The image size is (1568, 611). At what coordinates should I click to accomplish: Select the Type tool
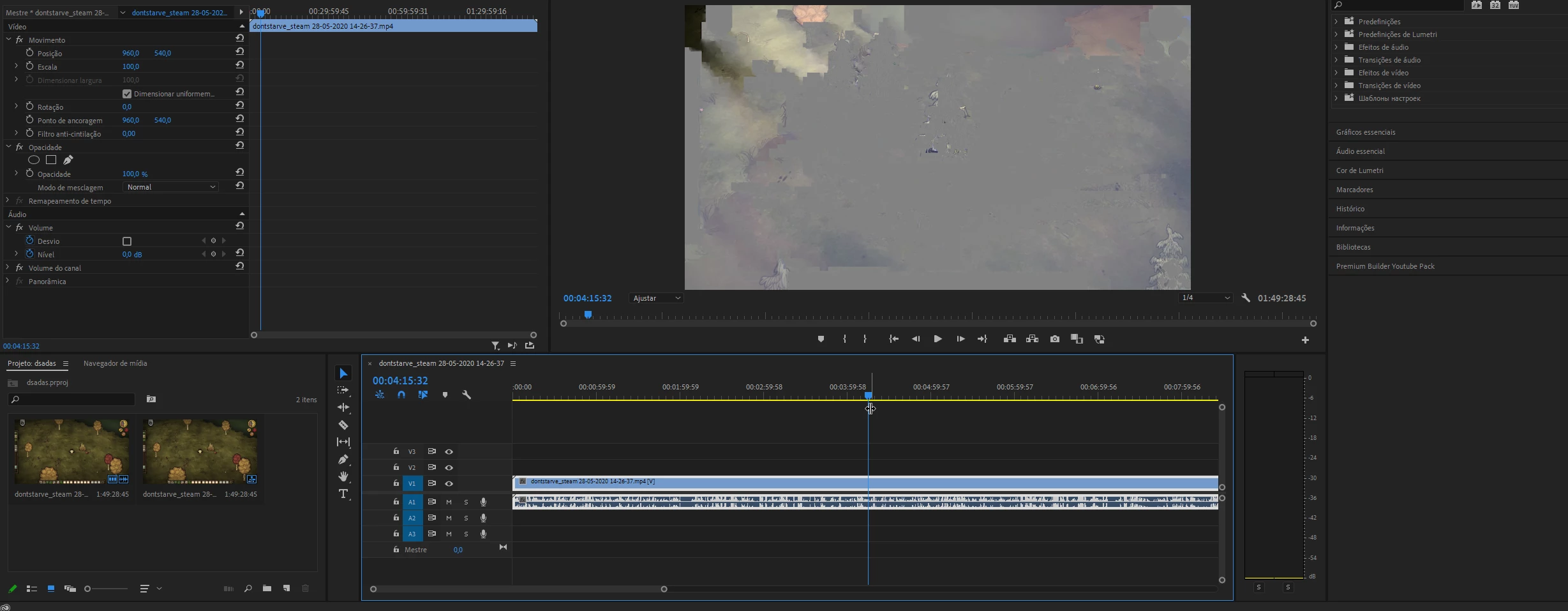tap(343, 494)
